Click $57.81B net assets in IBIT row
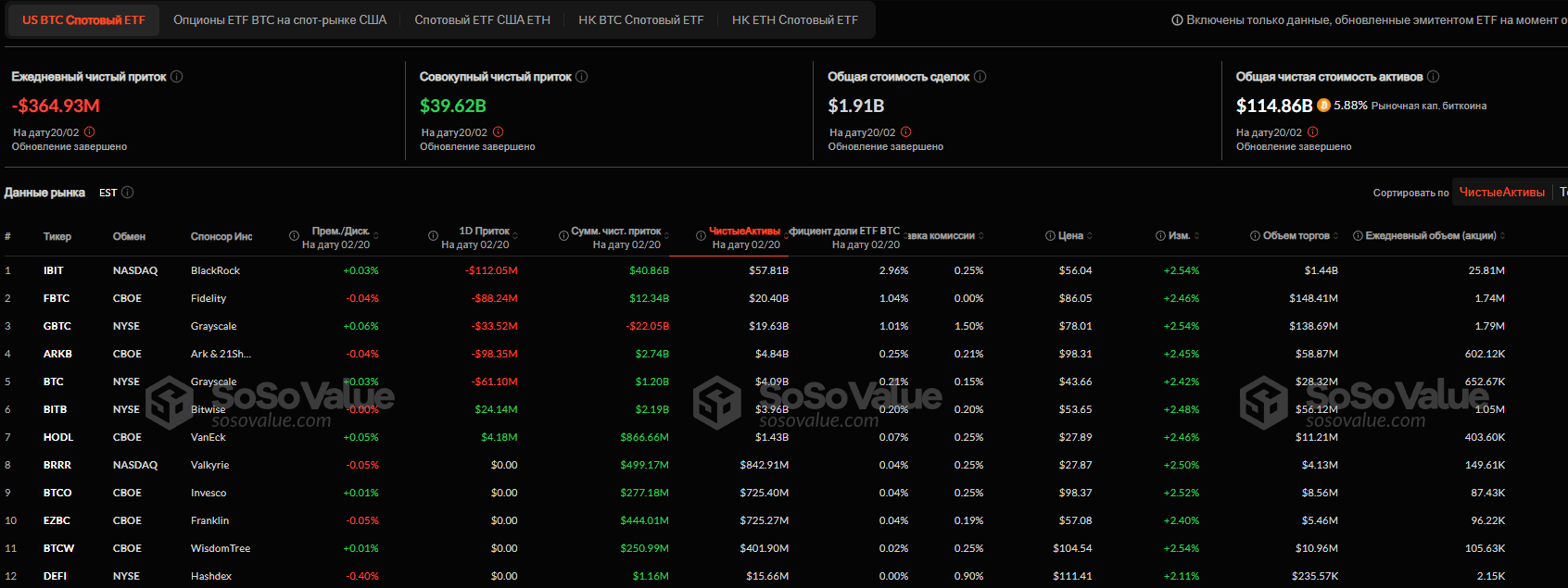Screen dimensions: 1568x588 (768, 270)
